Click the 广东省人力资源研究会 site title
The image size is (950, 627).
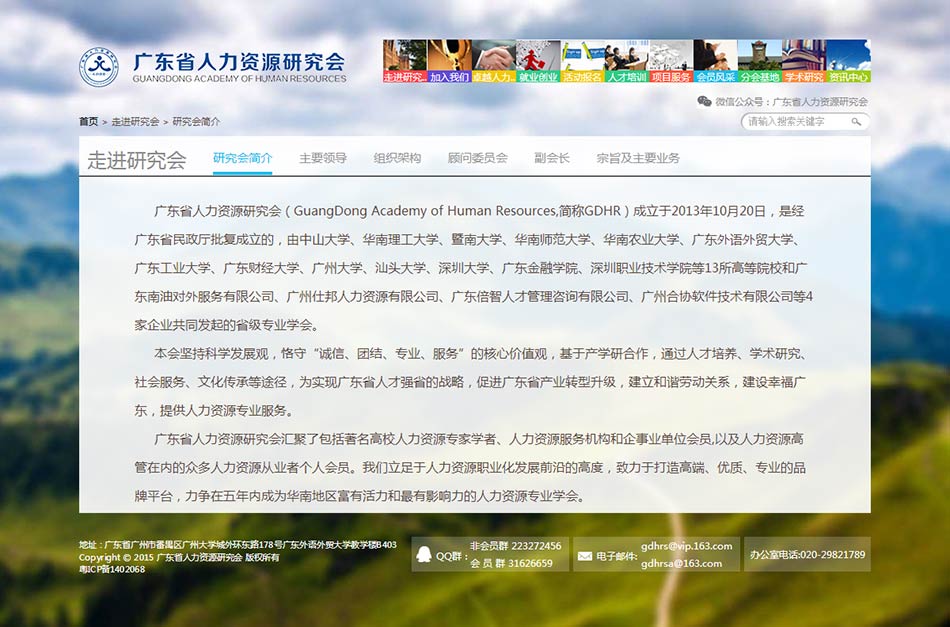point(239,62)
